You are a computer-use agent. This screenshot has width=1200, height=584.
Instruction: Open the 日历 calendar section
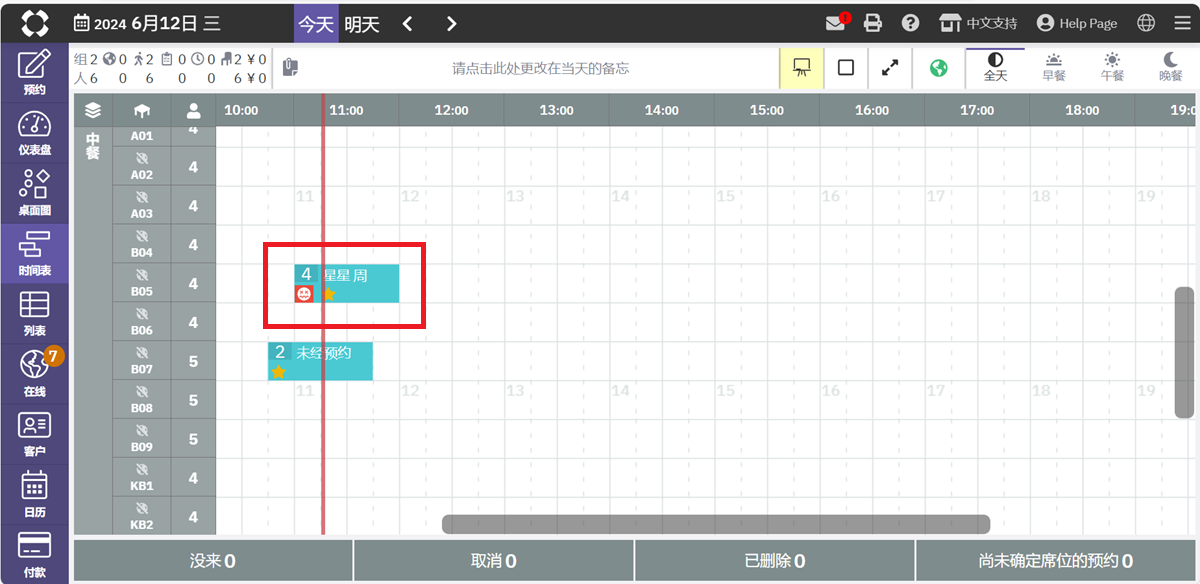34,493
